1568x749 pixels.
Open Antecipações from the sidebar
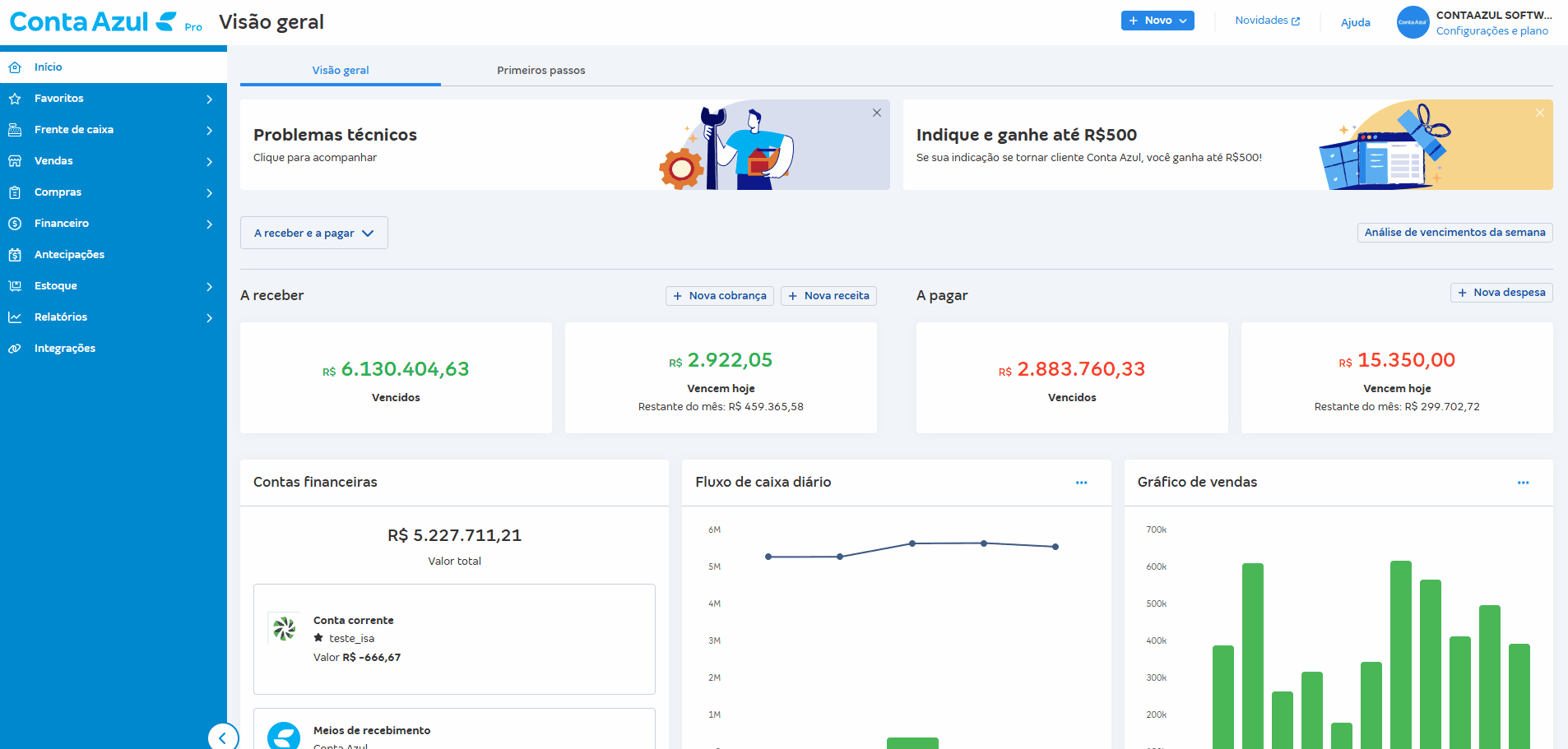(15, 254)
